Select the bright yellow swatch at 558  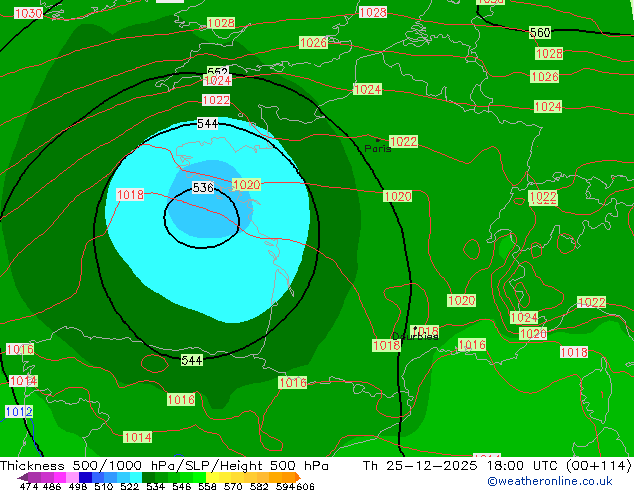click(x=212, y=477)
